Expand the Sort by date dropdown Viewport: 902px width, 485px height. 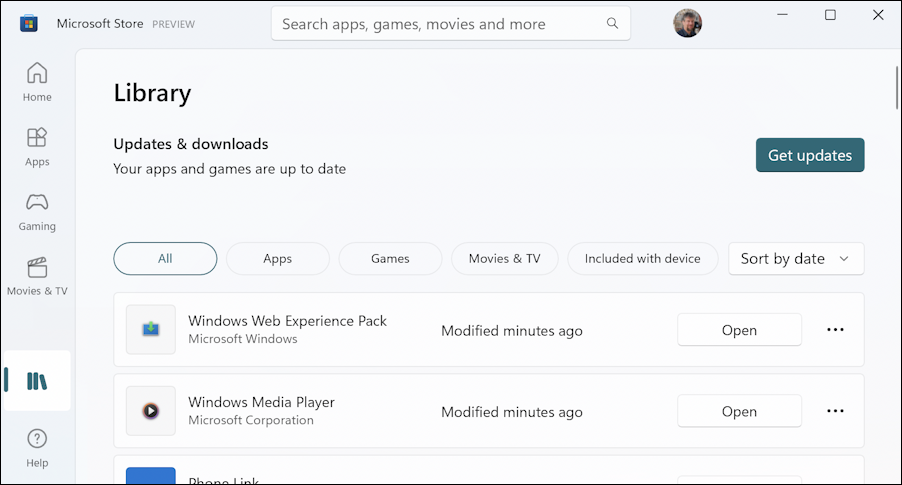pos(796,258)
